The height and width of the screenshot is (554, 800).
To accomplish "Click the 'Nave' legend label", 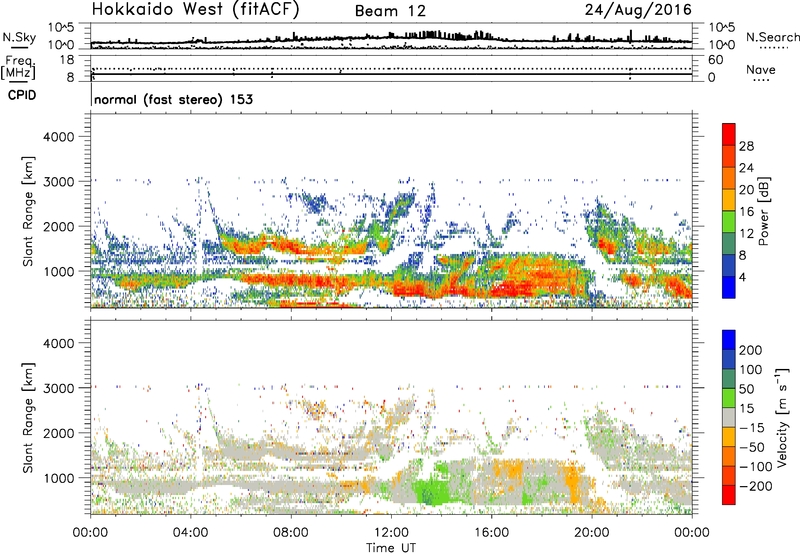I will click(761, 69).
